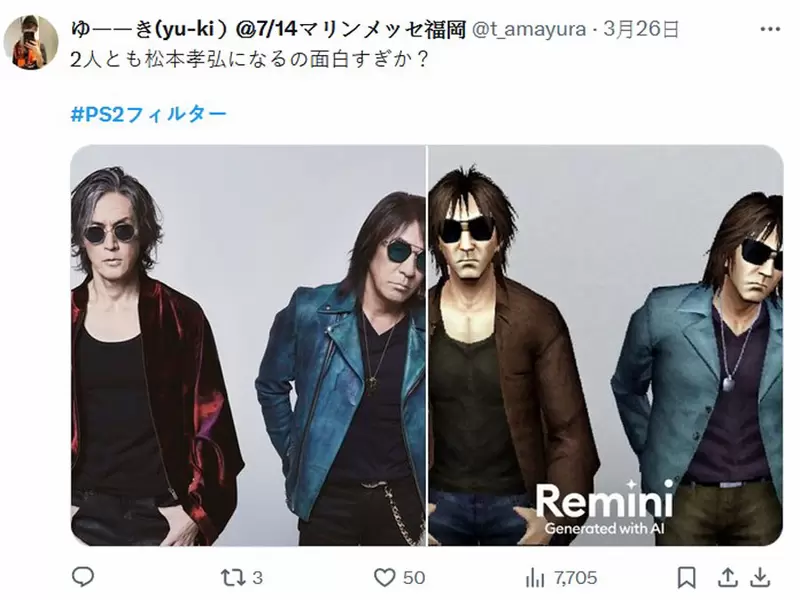
Task: Click the retweet icon with count 3
Action: tap(233, 578)
